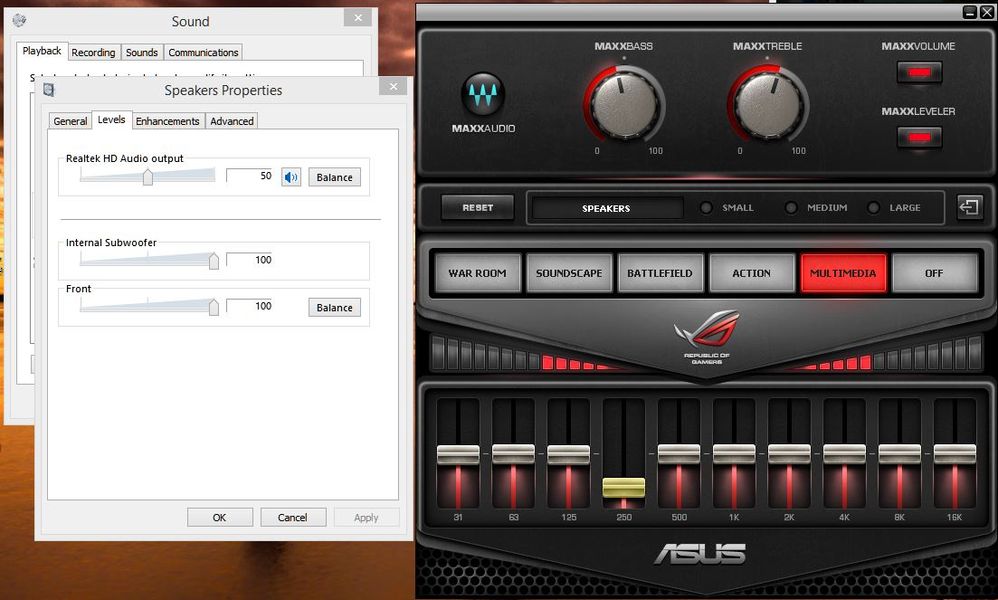This screenshot has width=998, height=600.
Task: Open the panel collapse icon beside LARGE
Action: tap(968, 207)
